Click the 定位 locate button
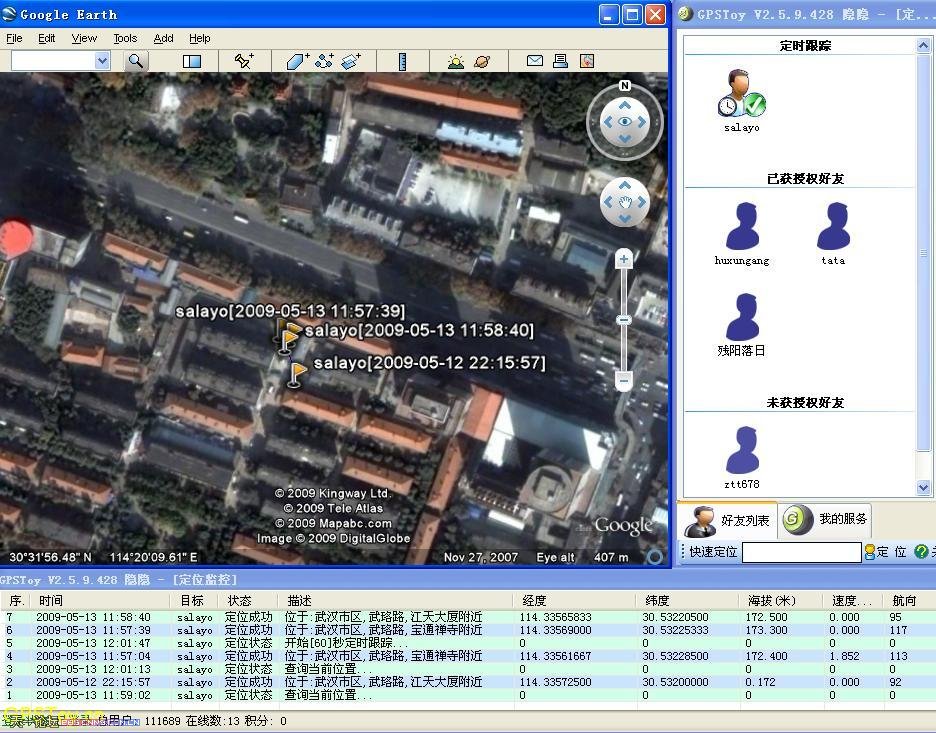The image size is (936, 733). [886, 552]
